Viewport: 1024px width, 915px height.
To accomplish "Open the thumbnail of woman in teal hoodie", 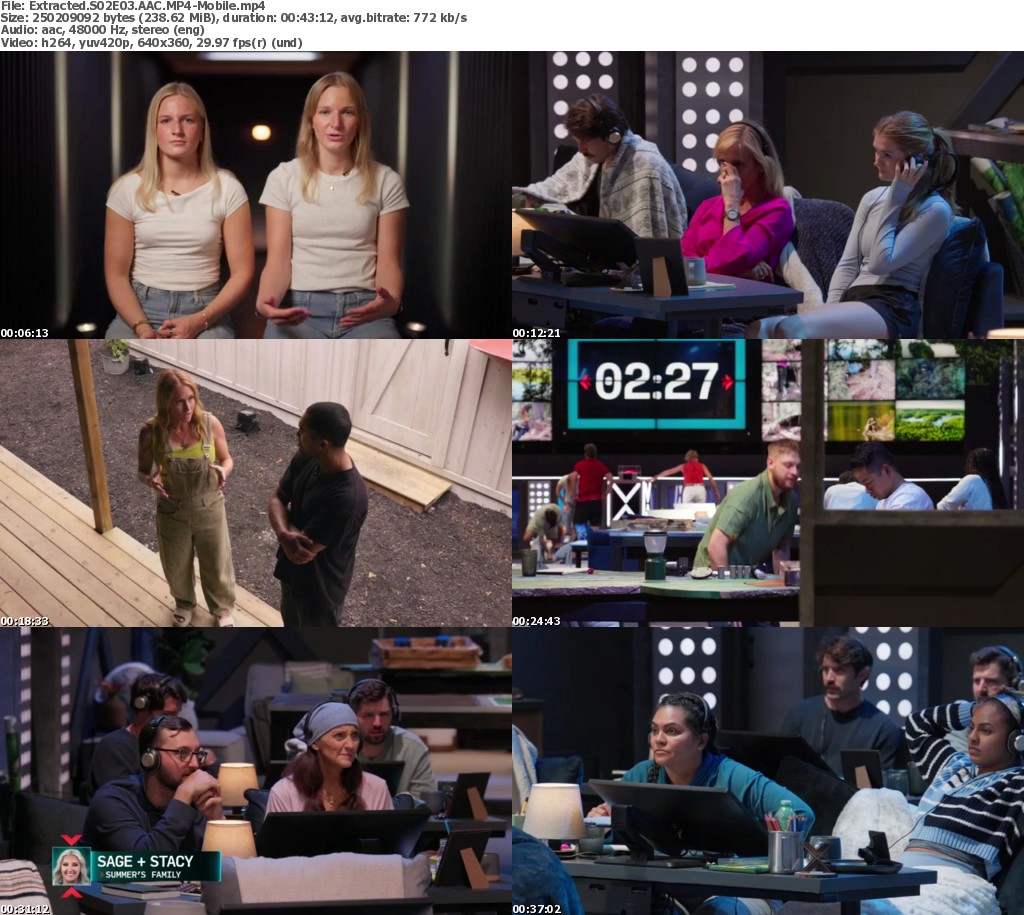I will coord(768,770).
